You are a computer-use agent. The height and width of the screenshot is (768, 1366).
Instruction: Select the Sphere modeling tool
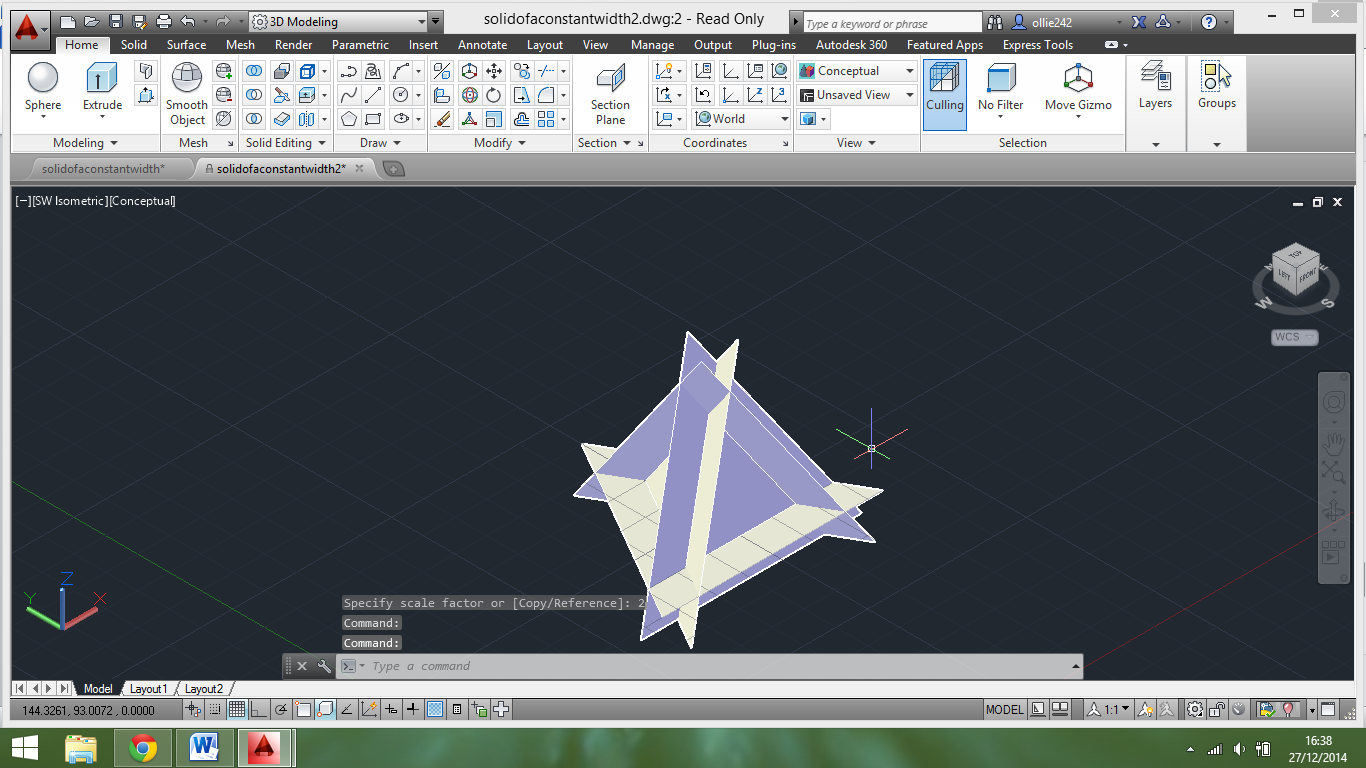click(43, 87)
